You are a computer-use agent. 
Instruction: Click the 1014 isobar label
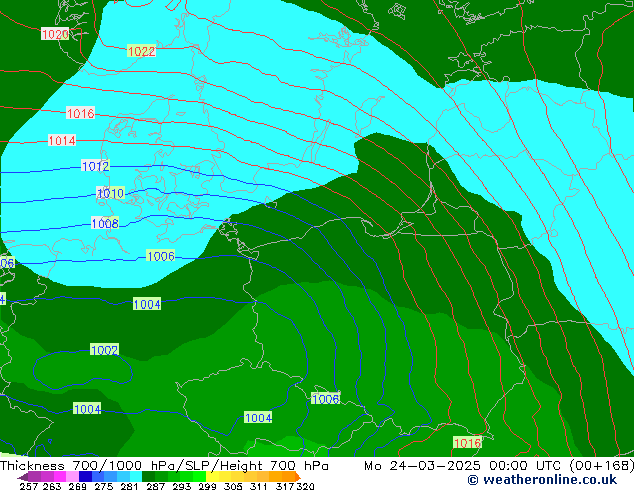(62, 140)
